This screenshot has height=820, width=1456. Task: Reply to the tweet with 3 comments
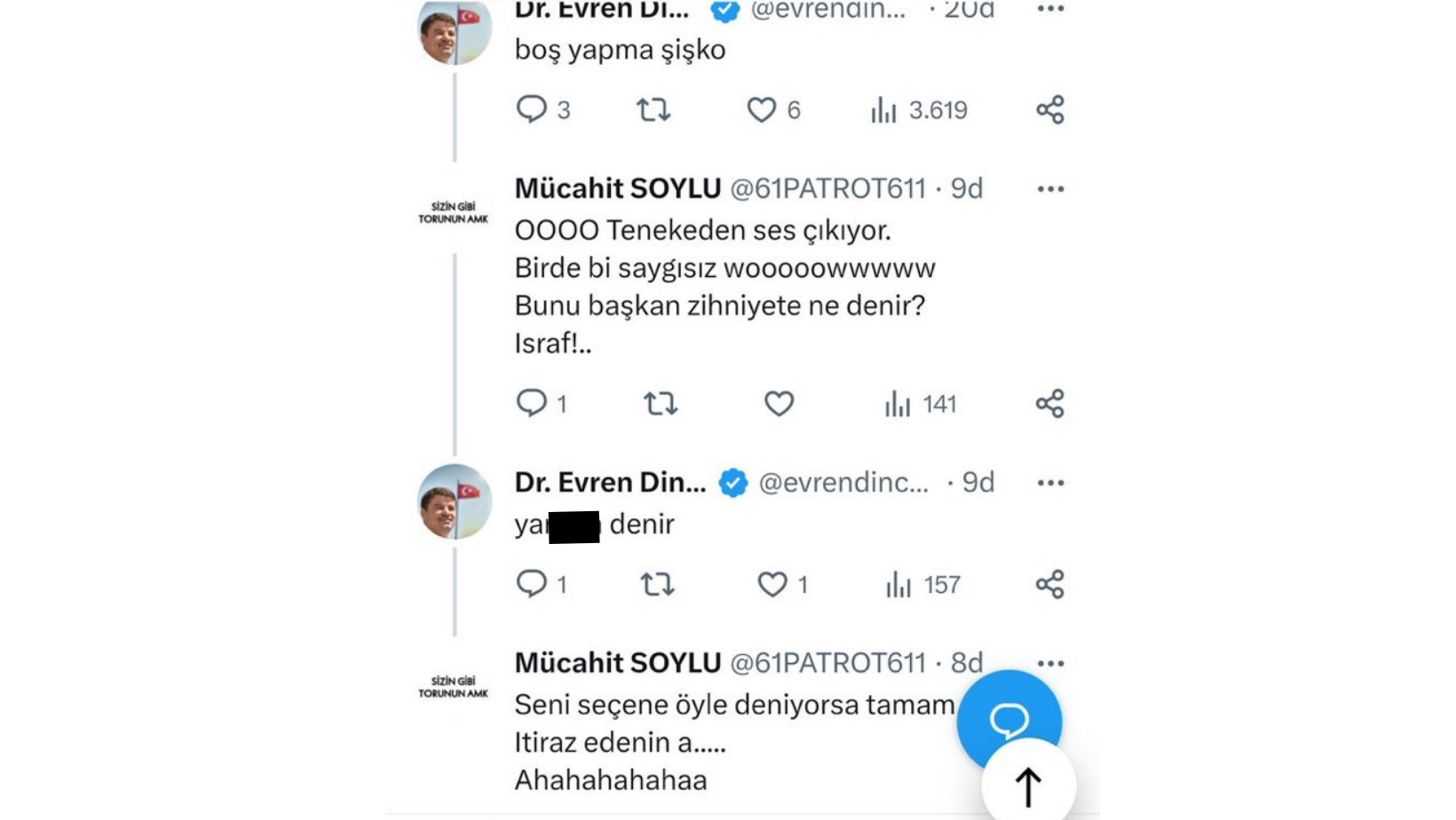[x=532, y=110]
